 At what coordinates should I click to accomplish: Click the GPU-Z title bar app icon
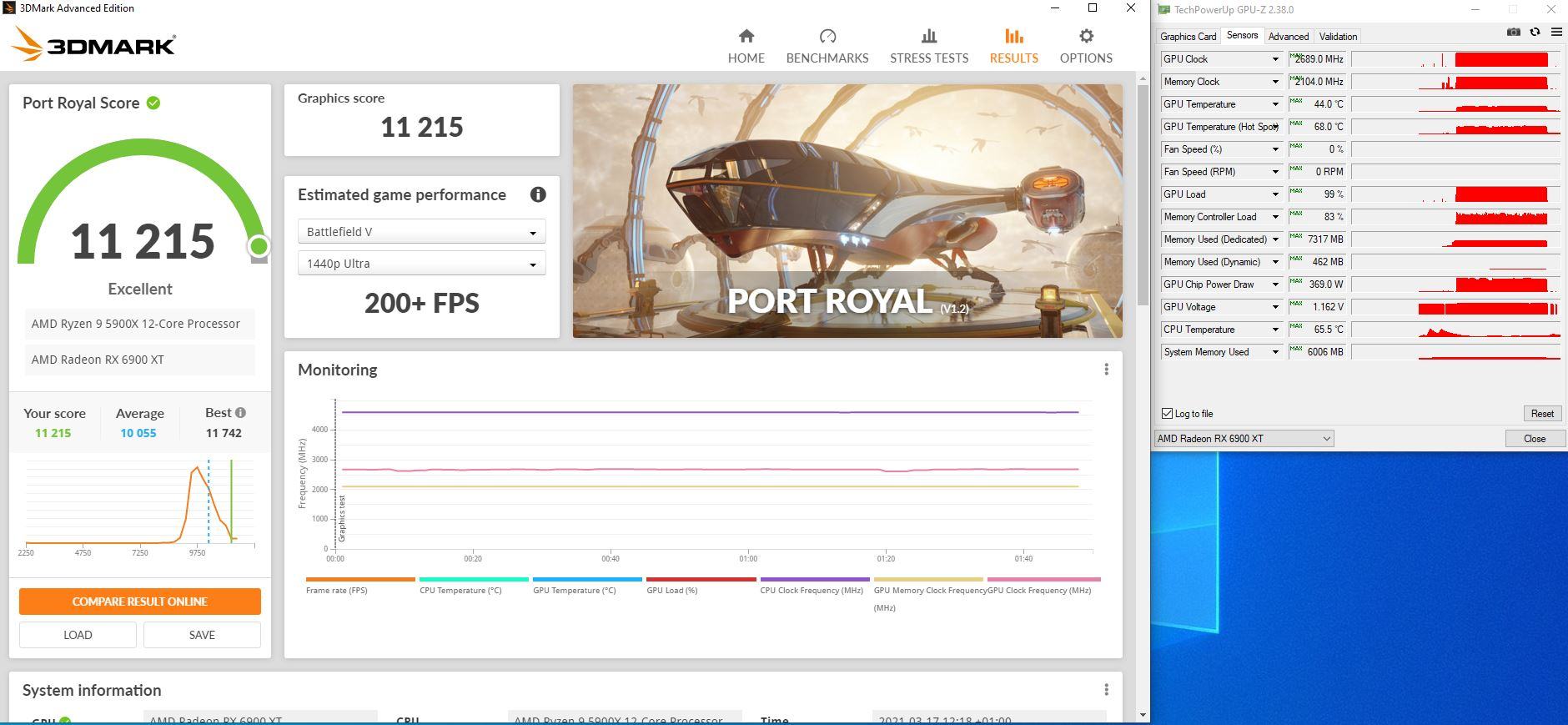[1163, 10]
